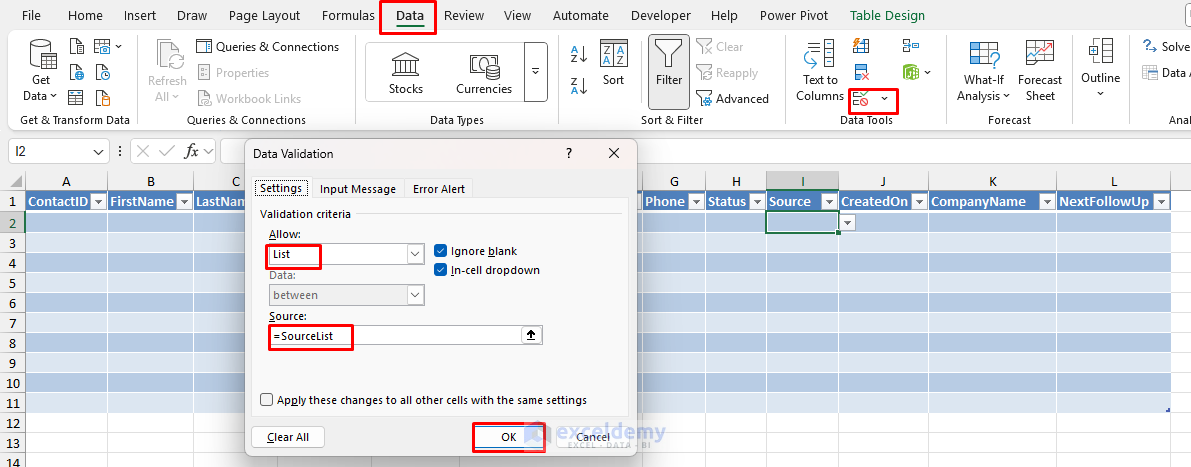The width and height of the screenshot is (1191, 467).
Task: Click the Recent Sources icon
Action: tap(103, 73)
